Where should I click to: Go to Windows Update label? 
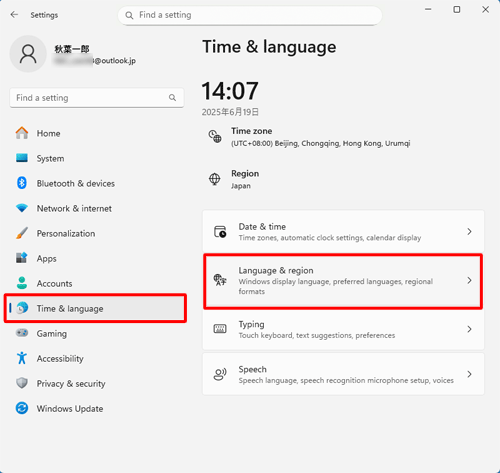70,409
